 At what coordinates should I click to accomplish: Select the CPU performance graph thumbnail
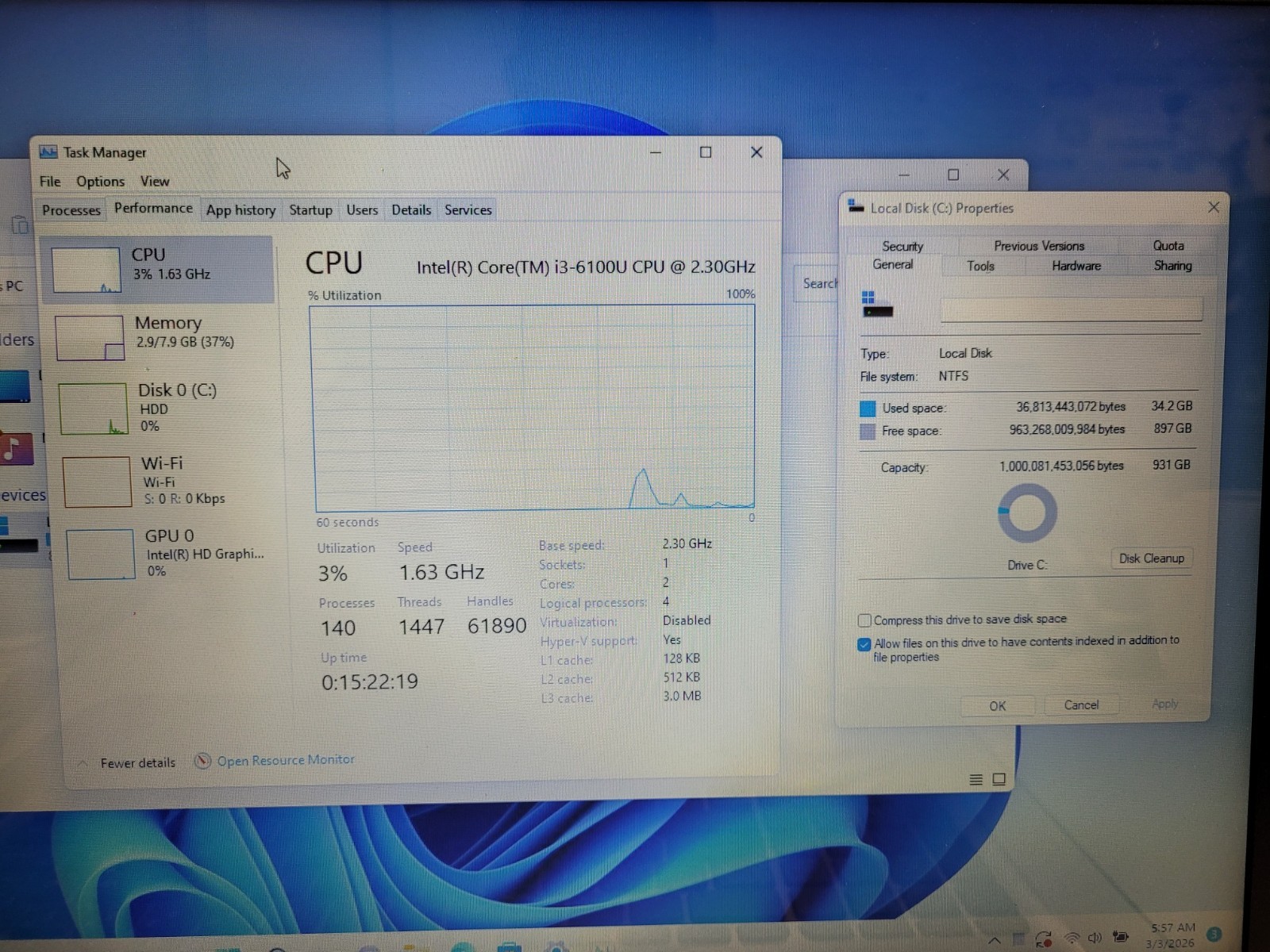click(x=86, y=270)
